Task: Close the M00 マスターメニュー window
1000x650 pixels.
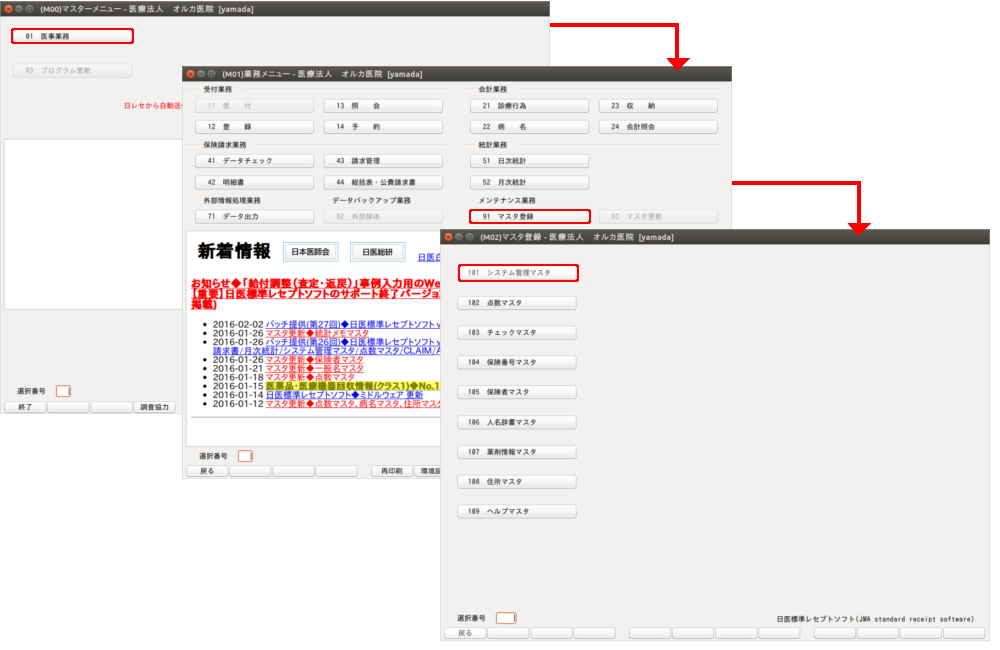Action: click(8, 9)
